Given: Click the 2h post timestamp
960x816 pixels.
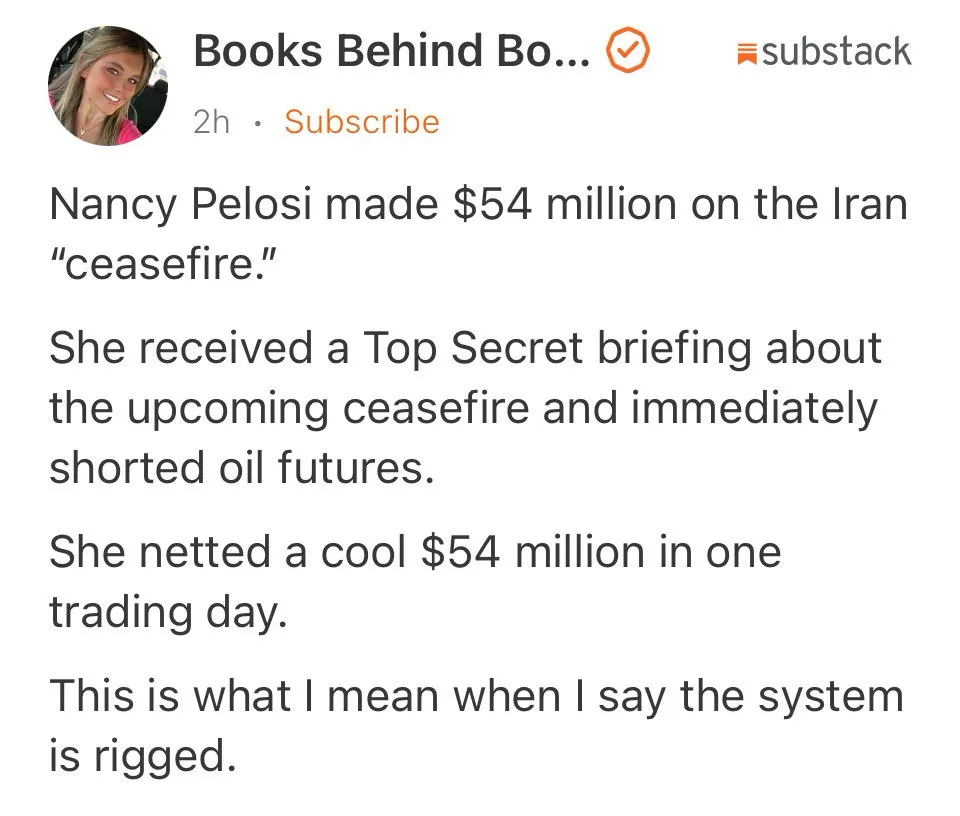Looking at the screenshot, I should 211,122.
